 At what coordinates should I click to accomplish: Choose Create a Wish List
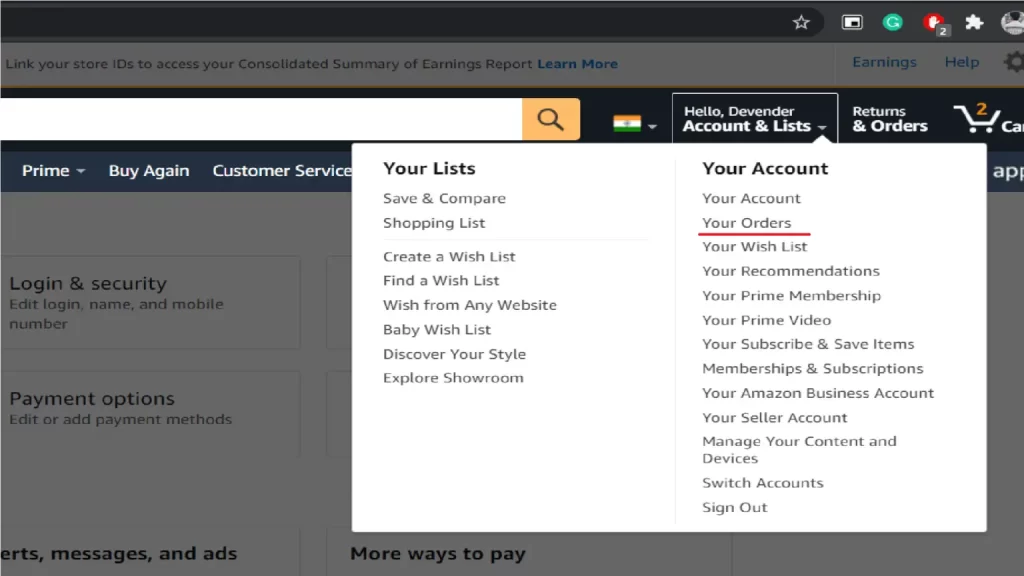[x=449, y=256]
